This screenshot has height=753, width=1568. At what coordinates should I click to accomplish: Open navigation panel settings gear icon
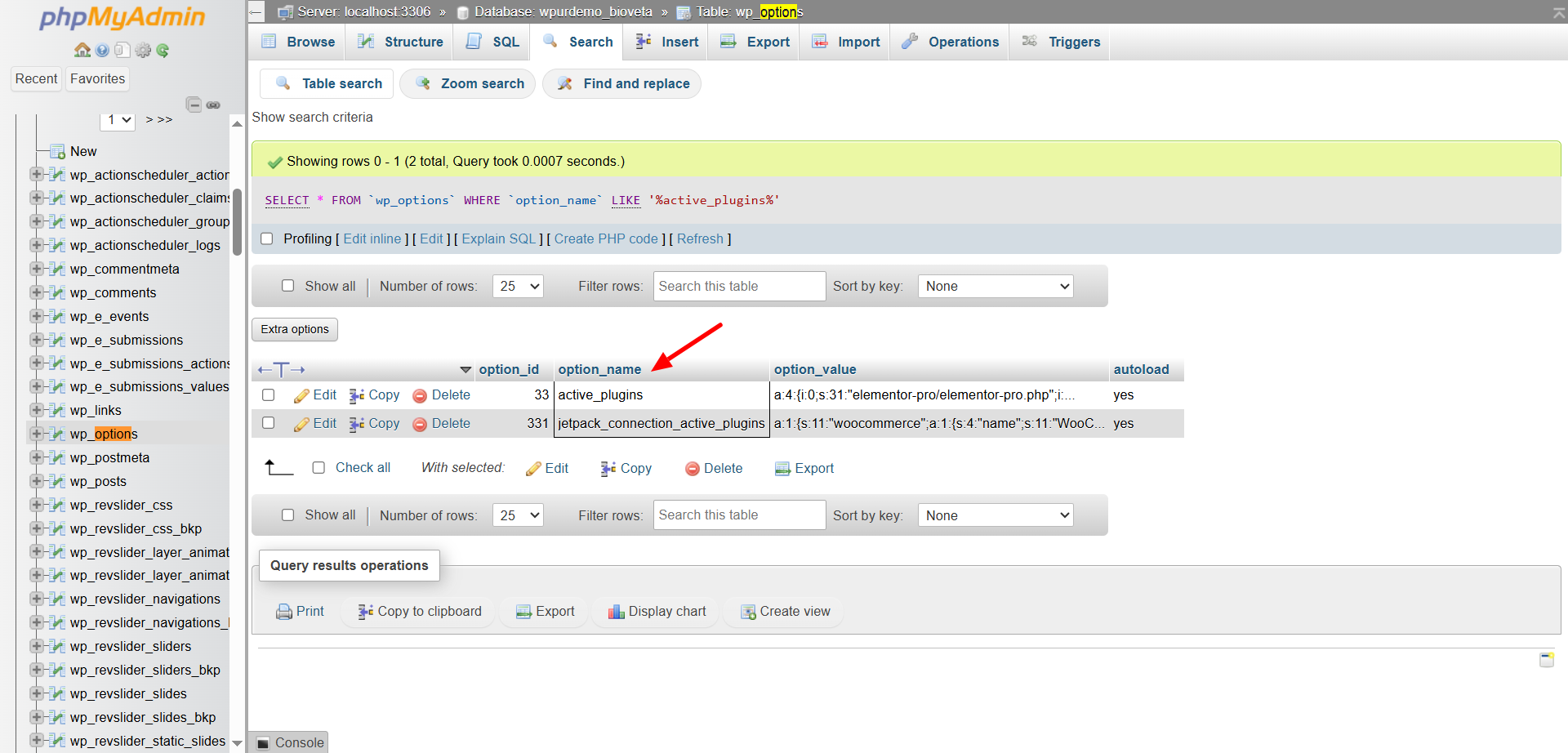(143, 51)
